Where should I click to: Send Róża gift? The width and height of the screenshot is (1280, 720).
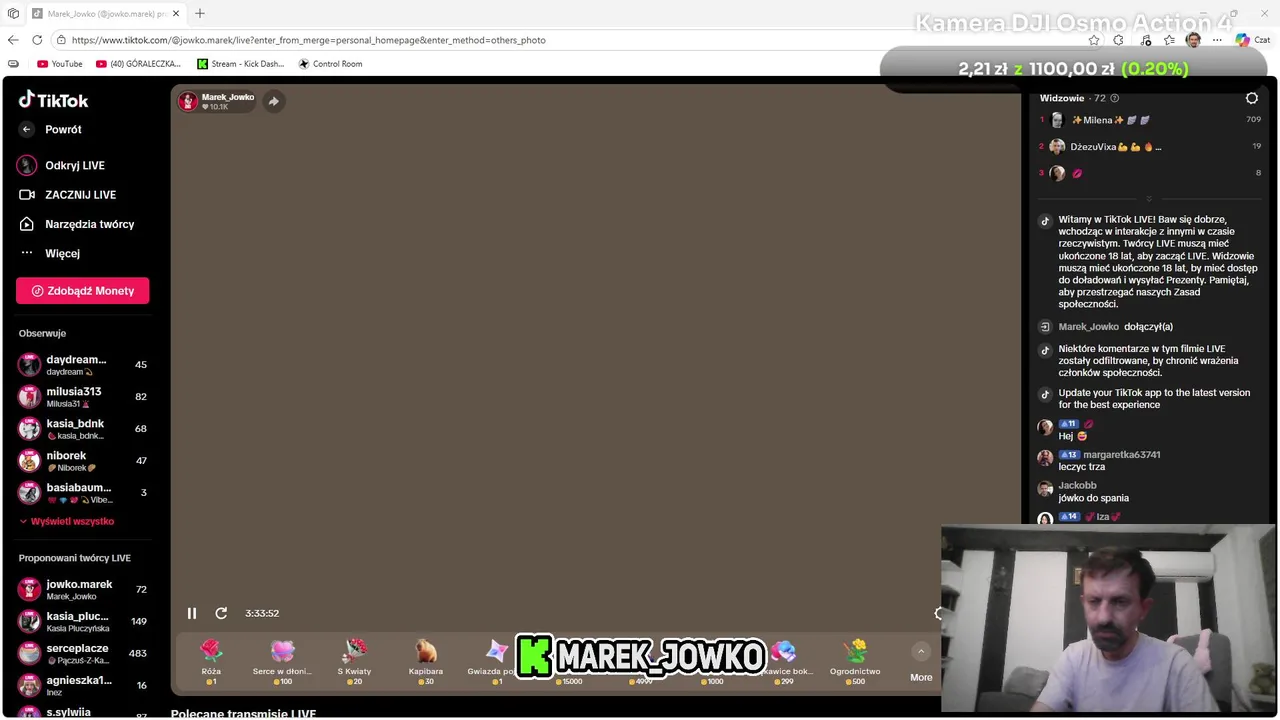pos(211,663)
